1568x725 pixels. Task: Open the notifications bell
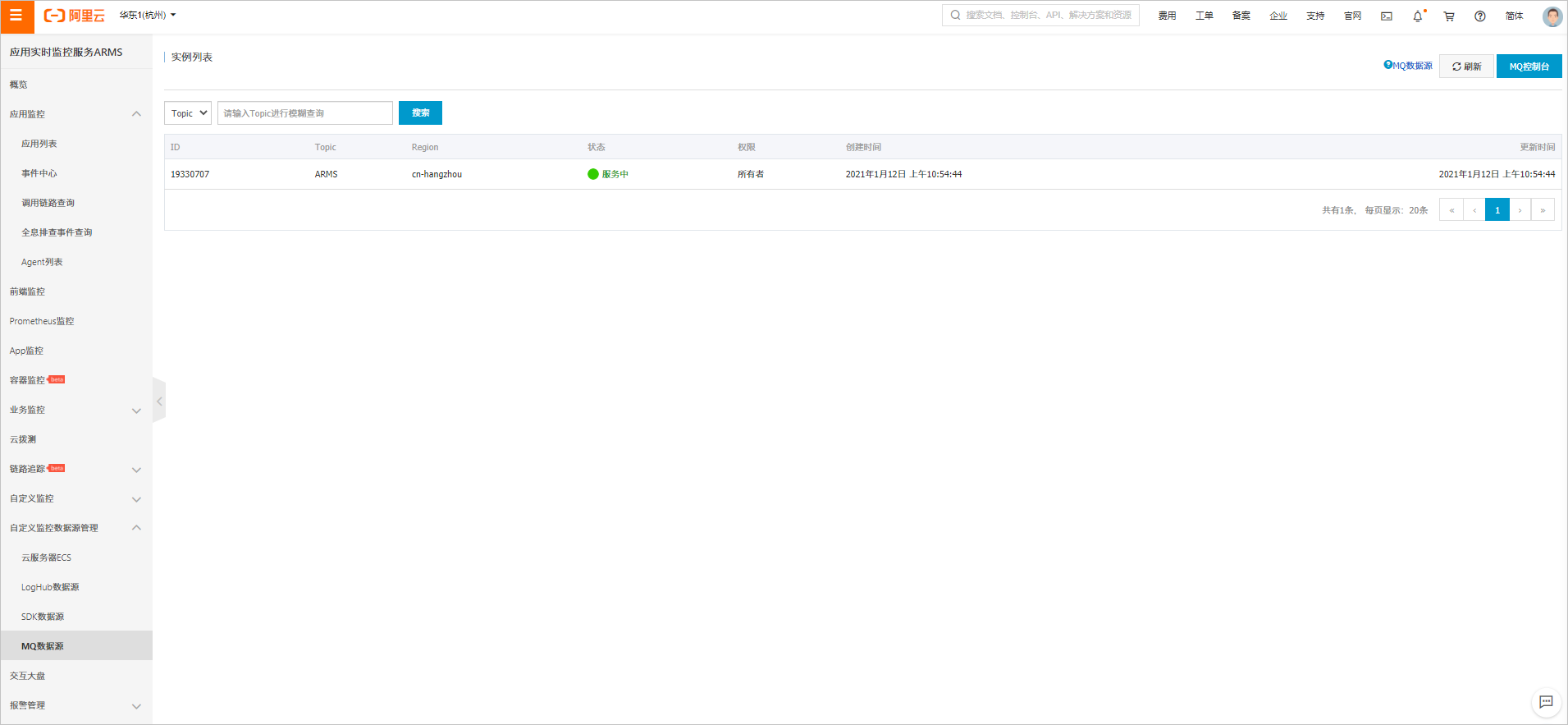coord(1418,16)
